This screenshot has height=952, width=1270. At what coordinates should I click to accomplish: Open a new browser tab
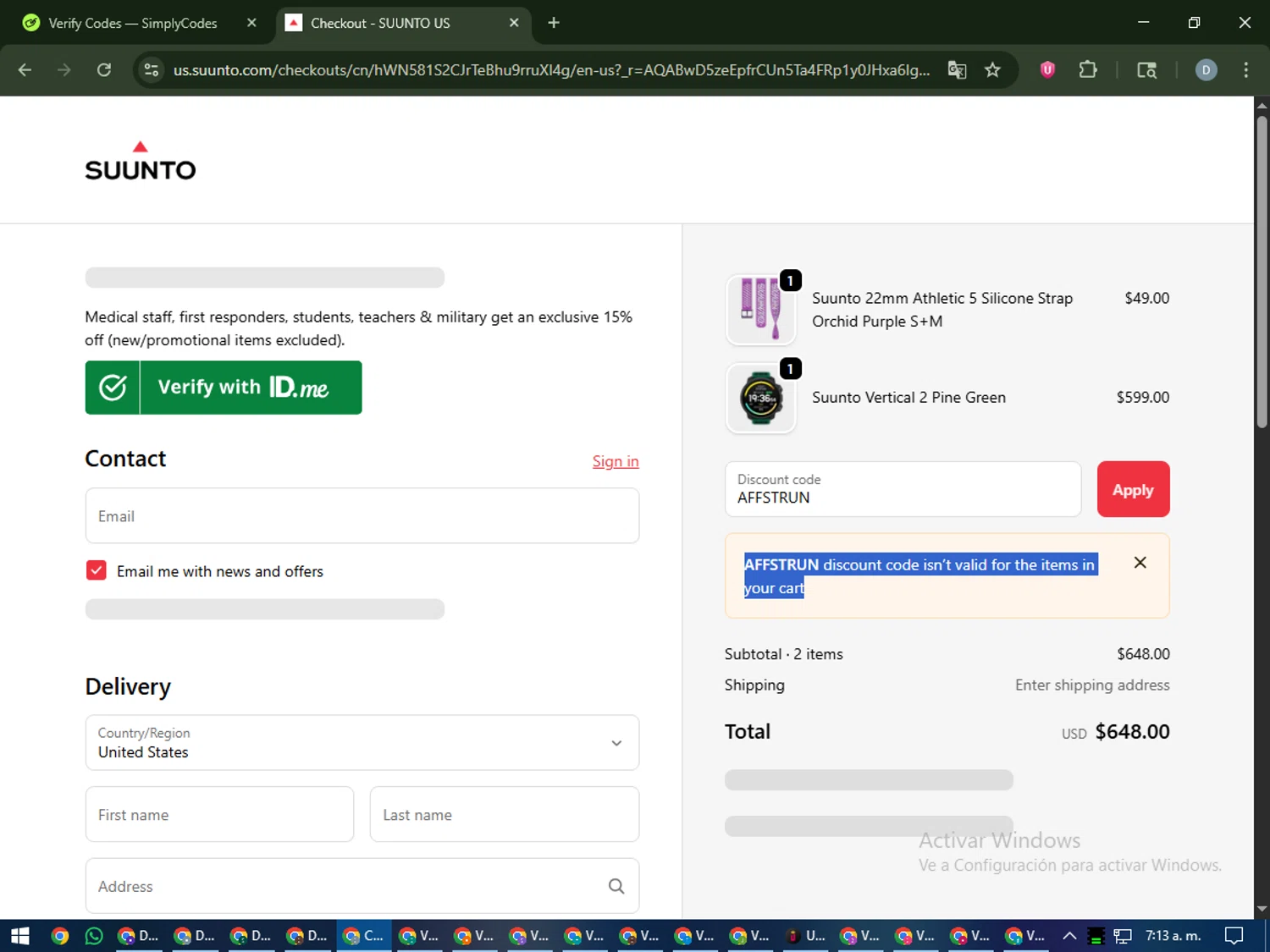point(554,23)
